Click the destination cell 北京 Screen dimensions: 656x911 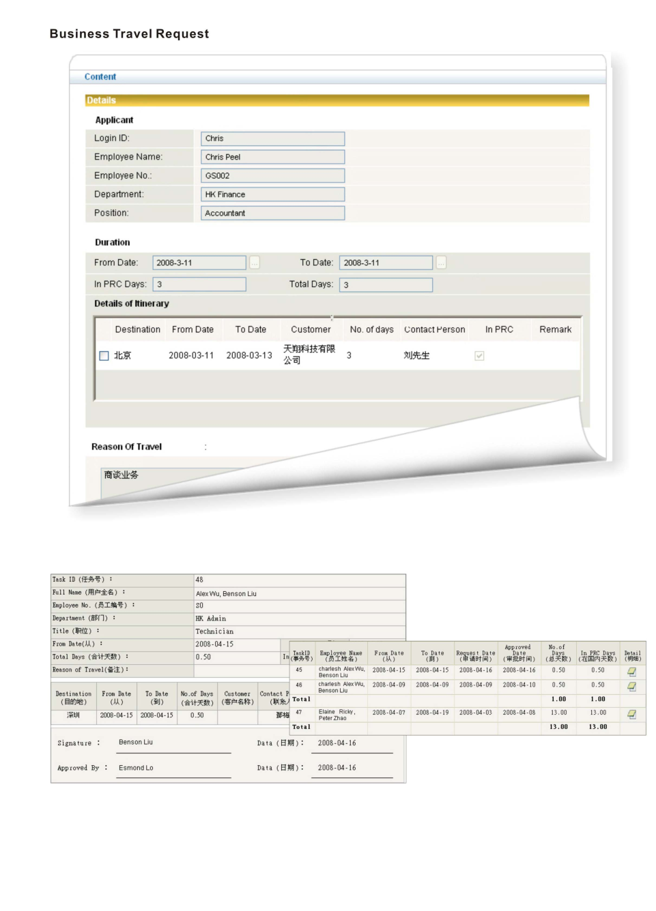123,356
